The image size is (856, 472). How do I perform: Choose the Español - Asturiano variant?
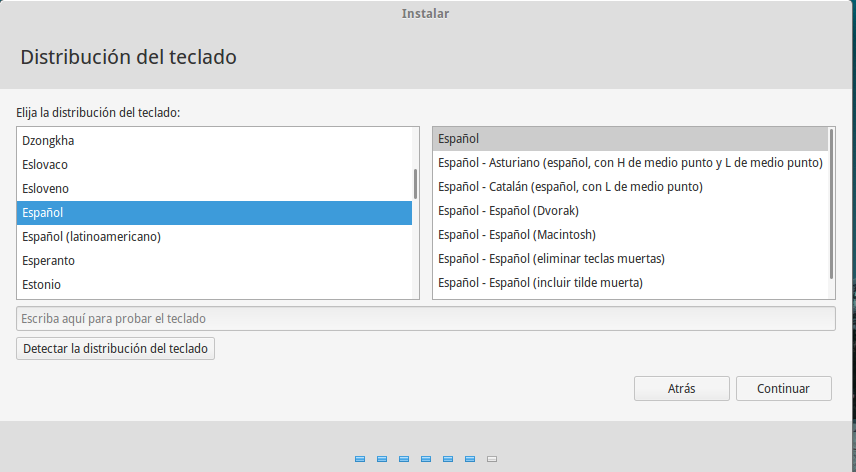630,163
